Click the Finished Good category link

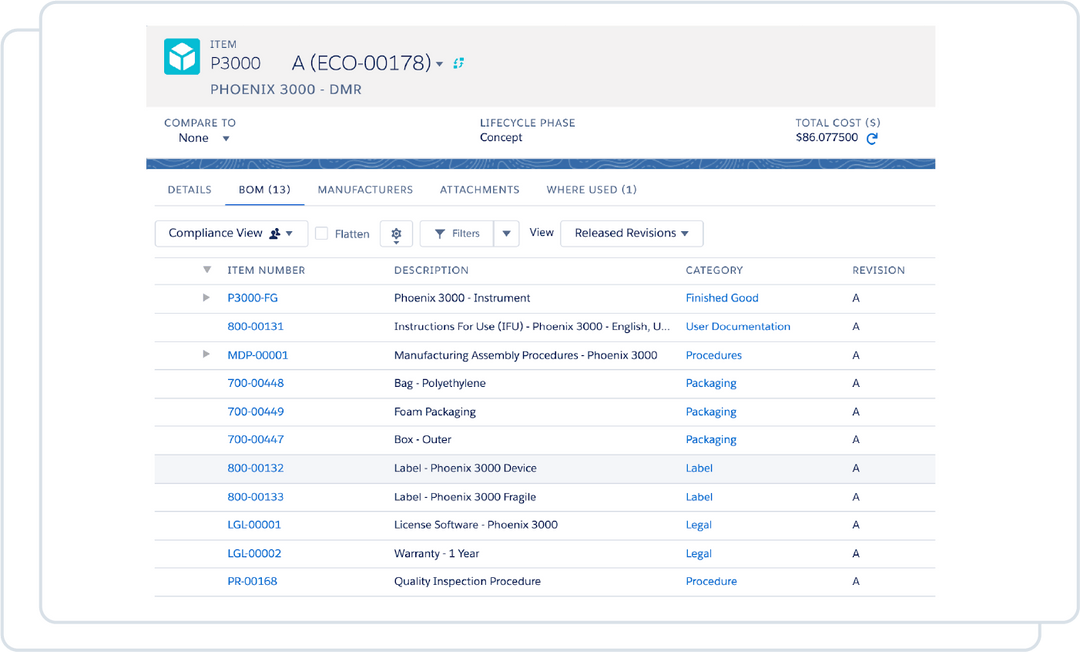(x=722, y=297)
